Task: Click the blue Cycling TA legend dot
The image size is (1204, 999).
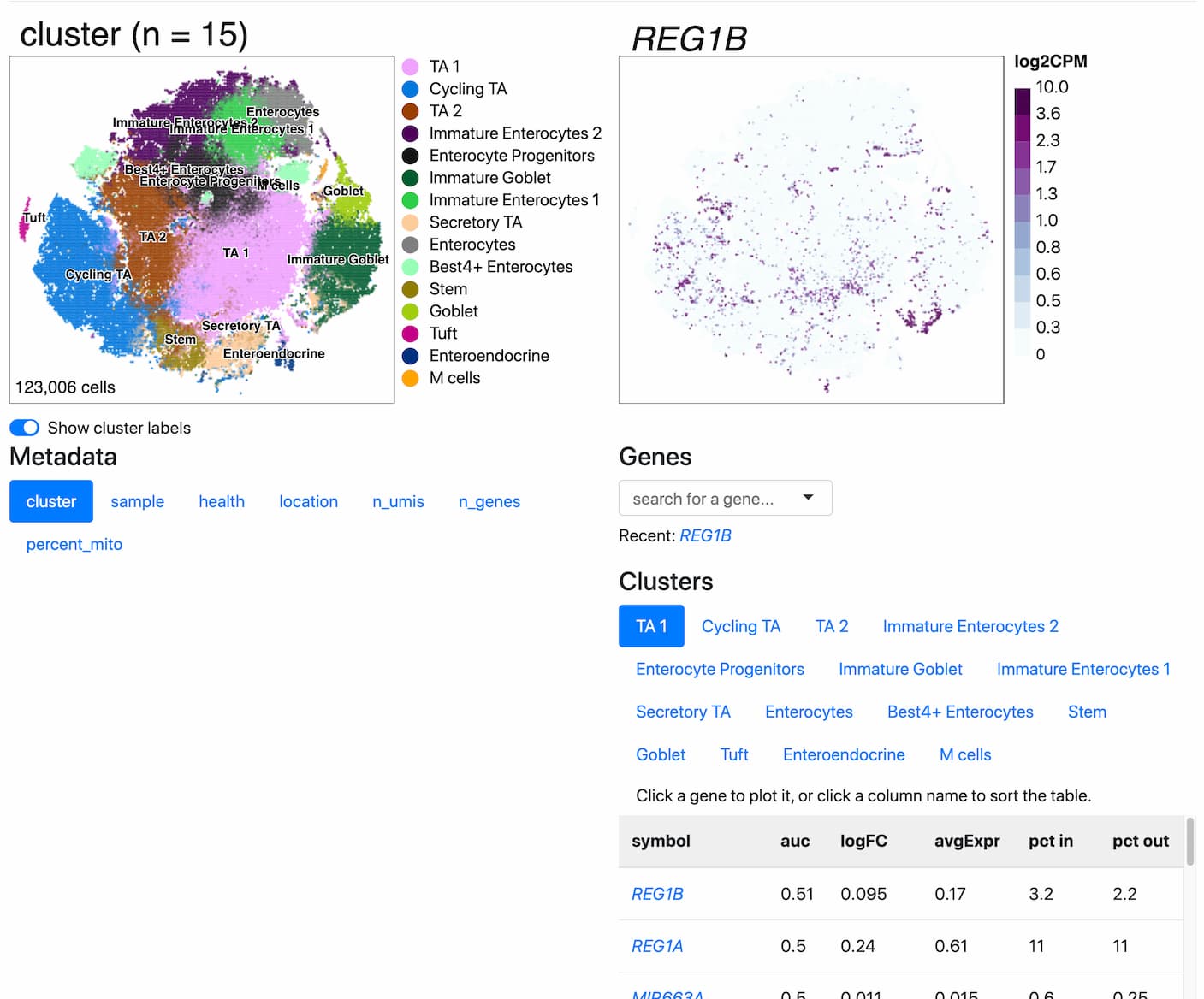Action: coord(411,89)
